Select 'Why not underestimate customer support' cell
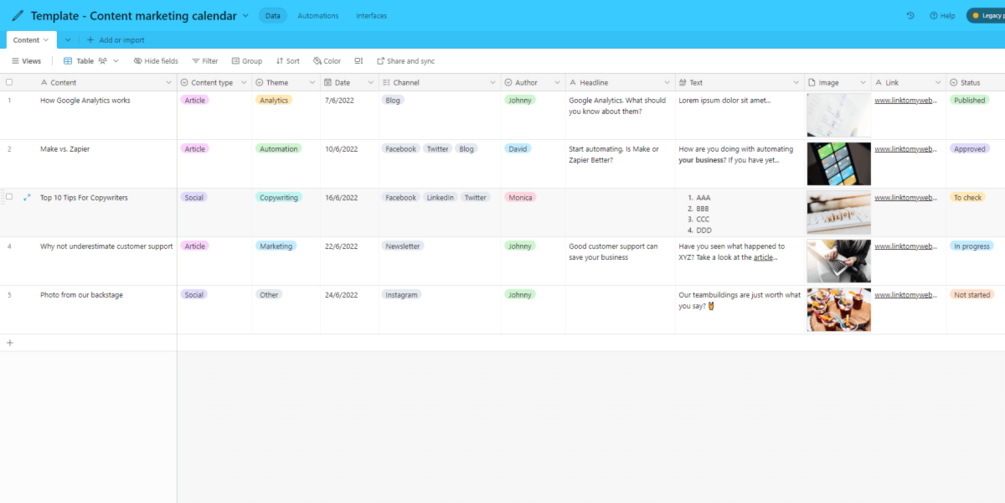 pyautogui.click(x=106, y=246)
